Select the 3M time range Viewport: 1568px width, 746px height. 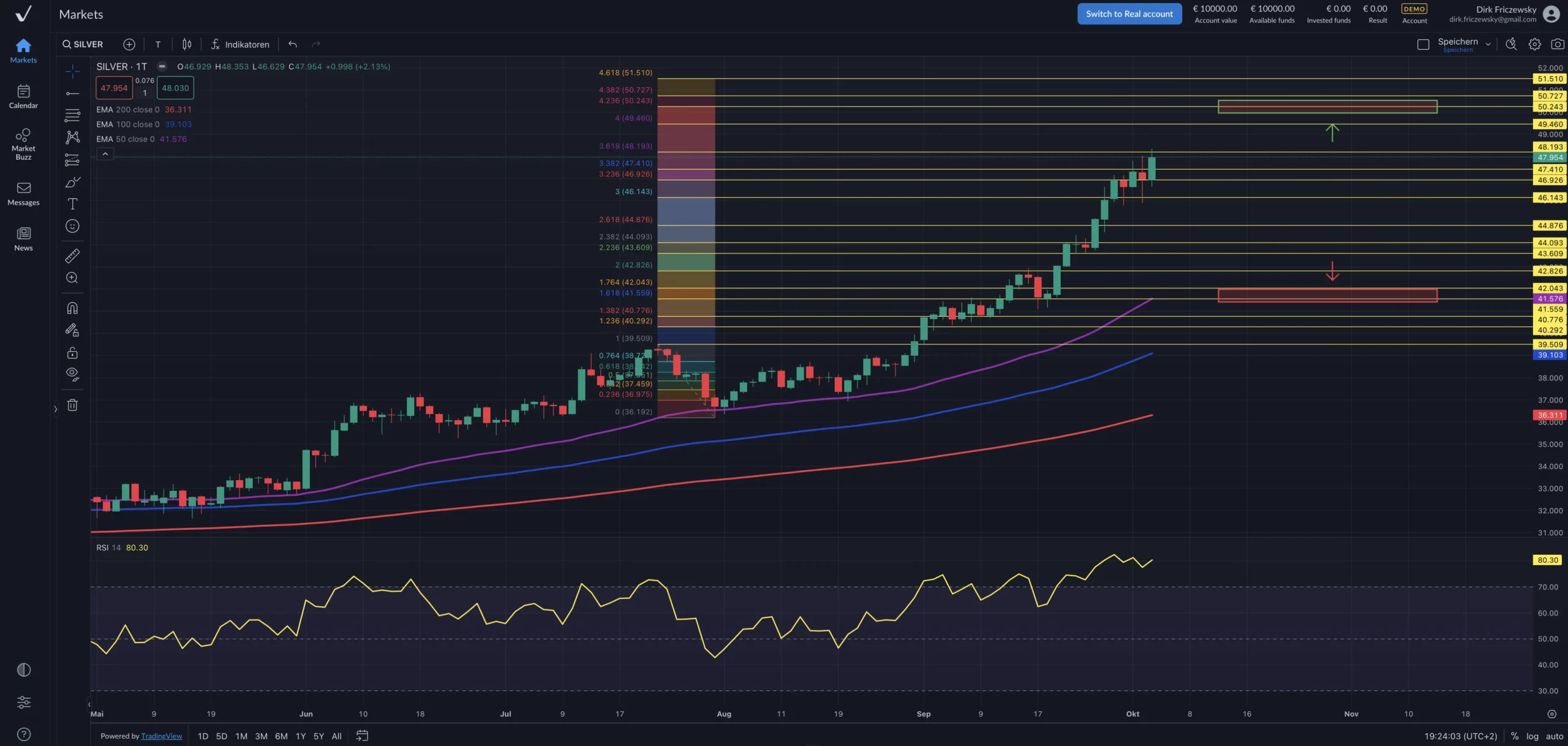261,736
